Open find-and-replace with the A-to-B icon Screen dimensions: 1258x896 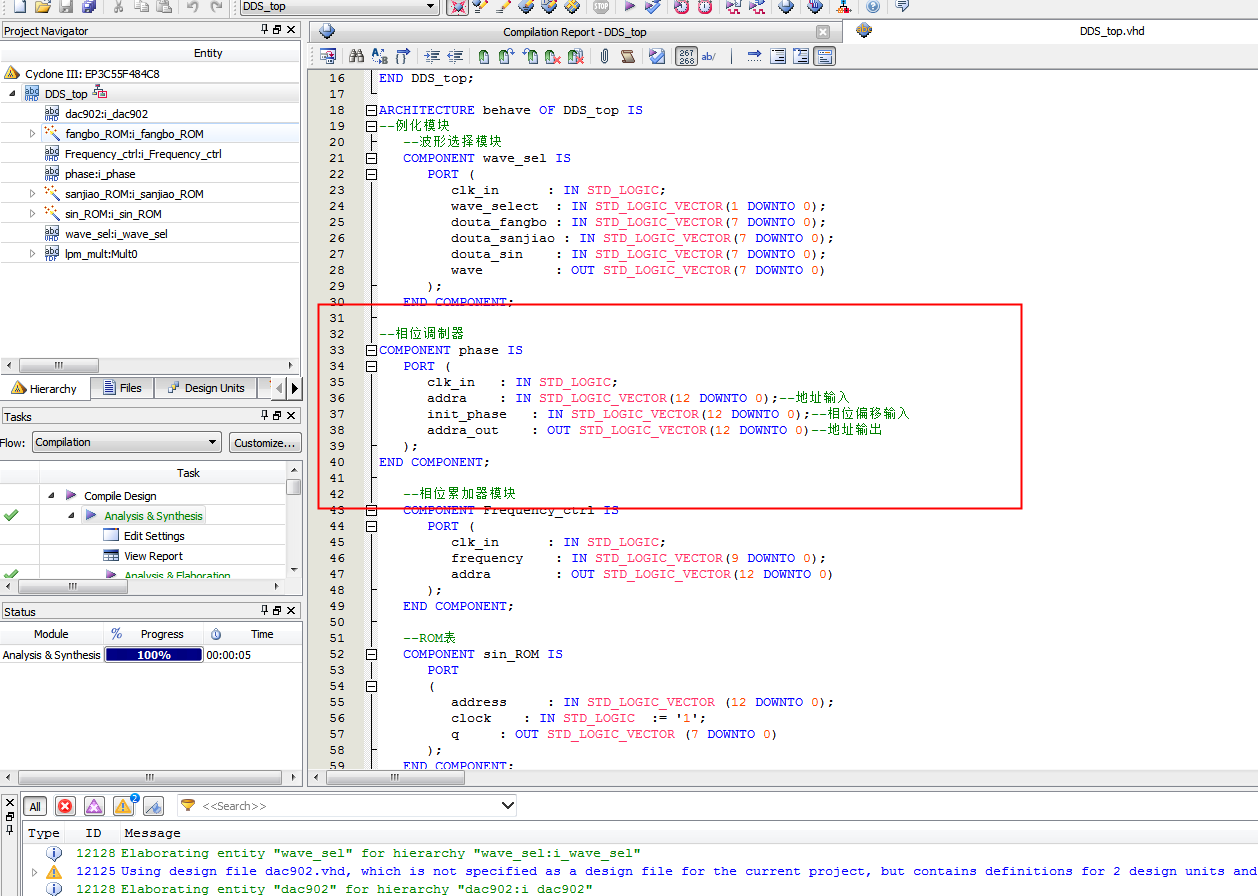(380, 56)
